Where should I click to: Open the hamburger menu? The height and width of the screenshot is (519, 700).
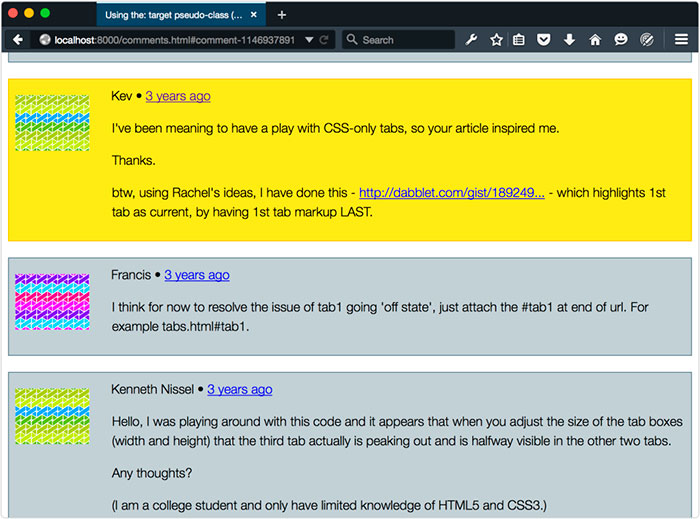click(681, 40)
